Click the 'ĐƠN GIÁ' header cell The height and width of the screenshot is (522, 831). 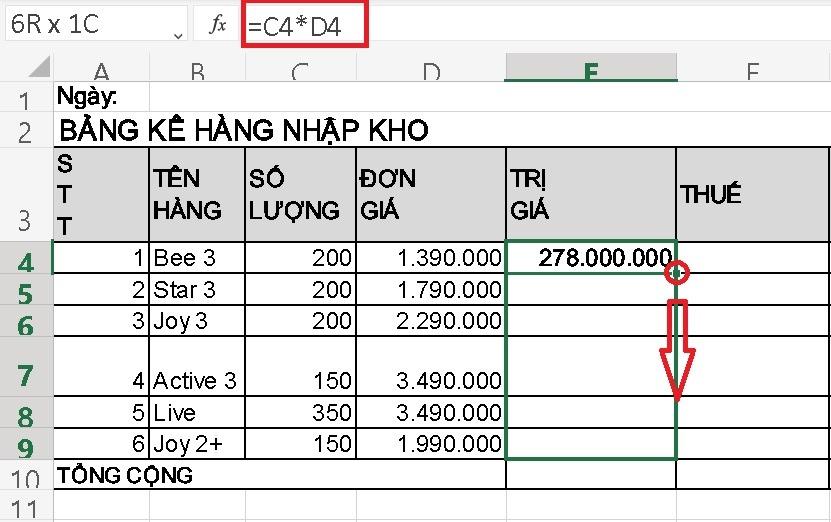431,194
